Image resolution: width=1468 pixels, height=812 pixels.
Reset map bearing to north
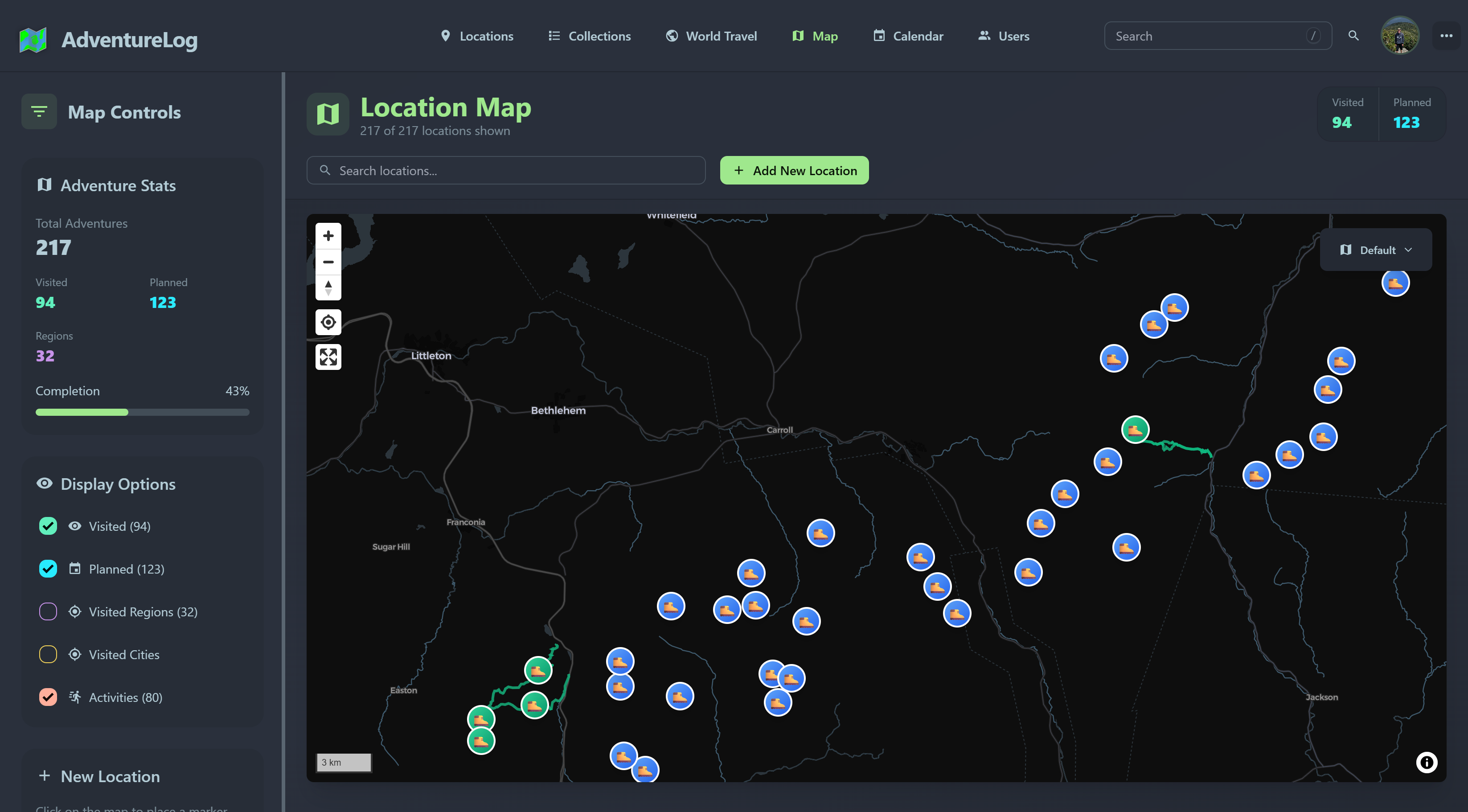click(328, 288)
